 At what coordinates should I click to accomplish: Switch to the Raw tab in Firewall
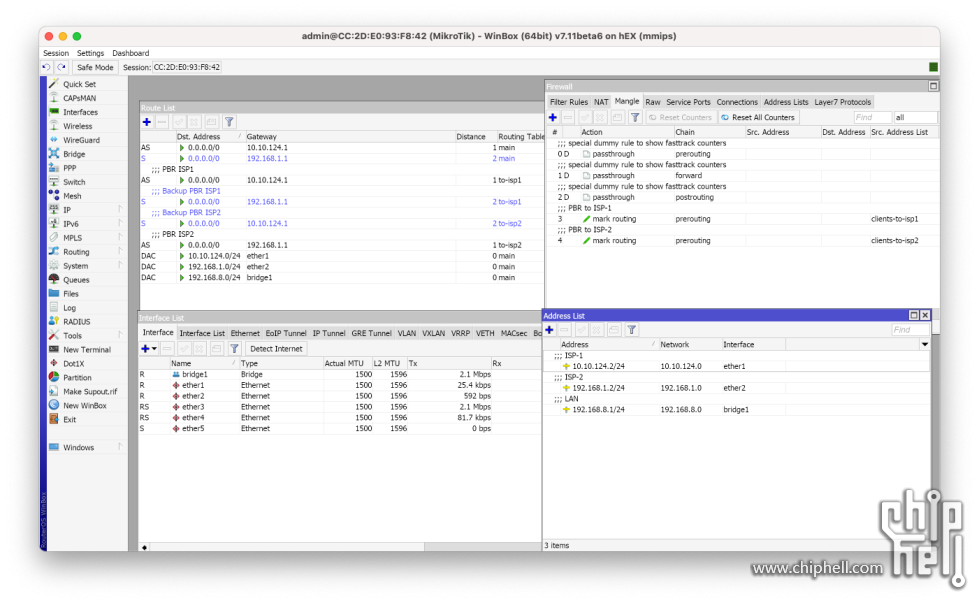point(652,102)
